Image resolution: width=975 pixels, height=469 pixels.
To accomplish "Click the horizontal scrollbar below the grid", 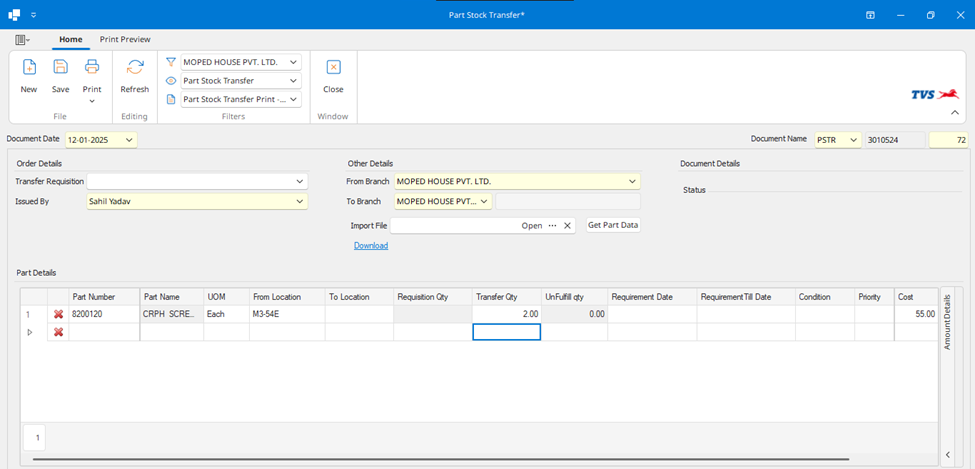I will [x=440, y=459].
